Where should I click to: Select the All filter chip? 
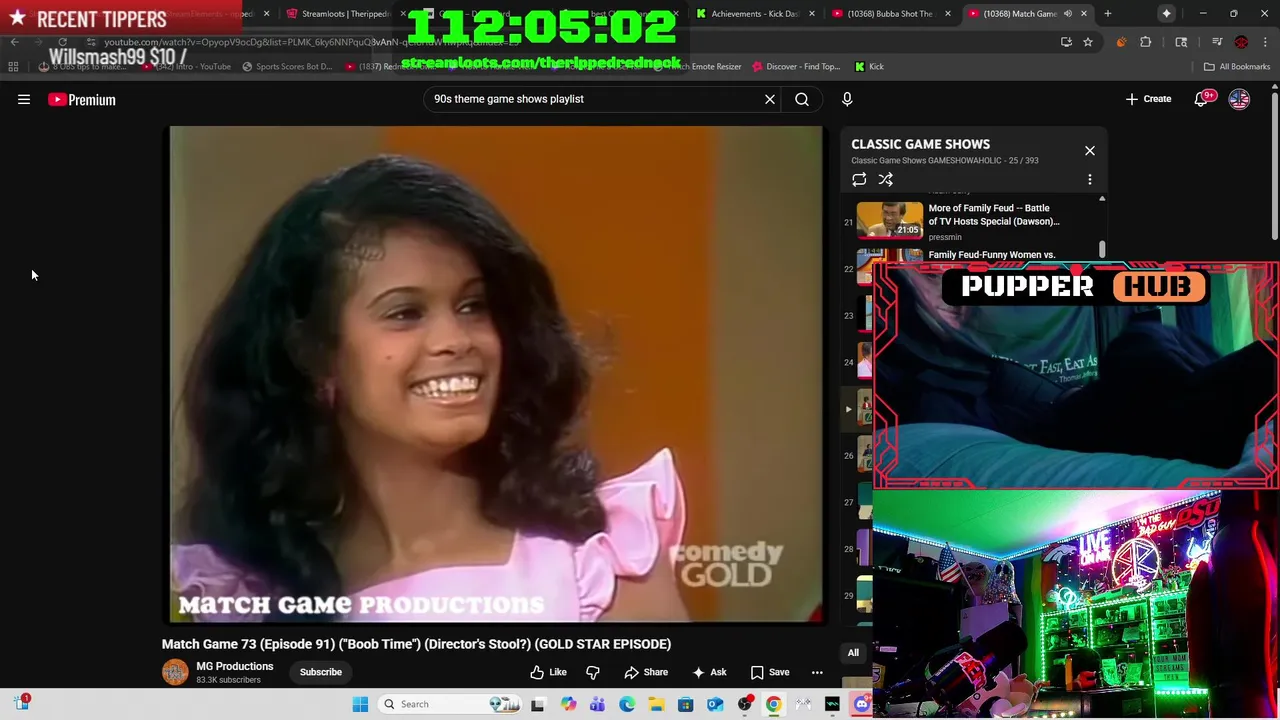tap(853, 653)
